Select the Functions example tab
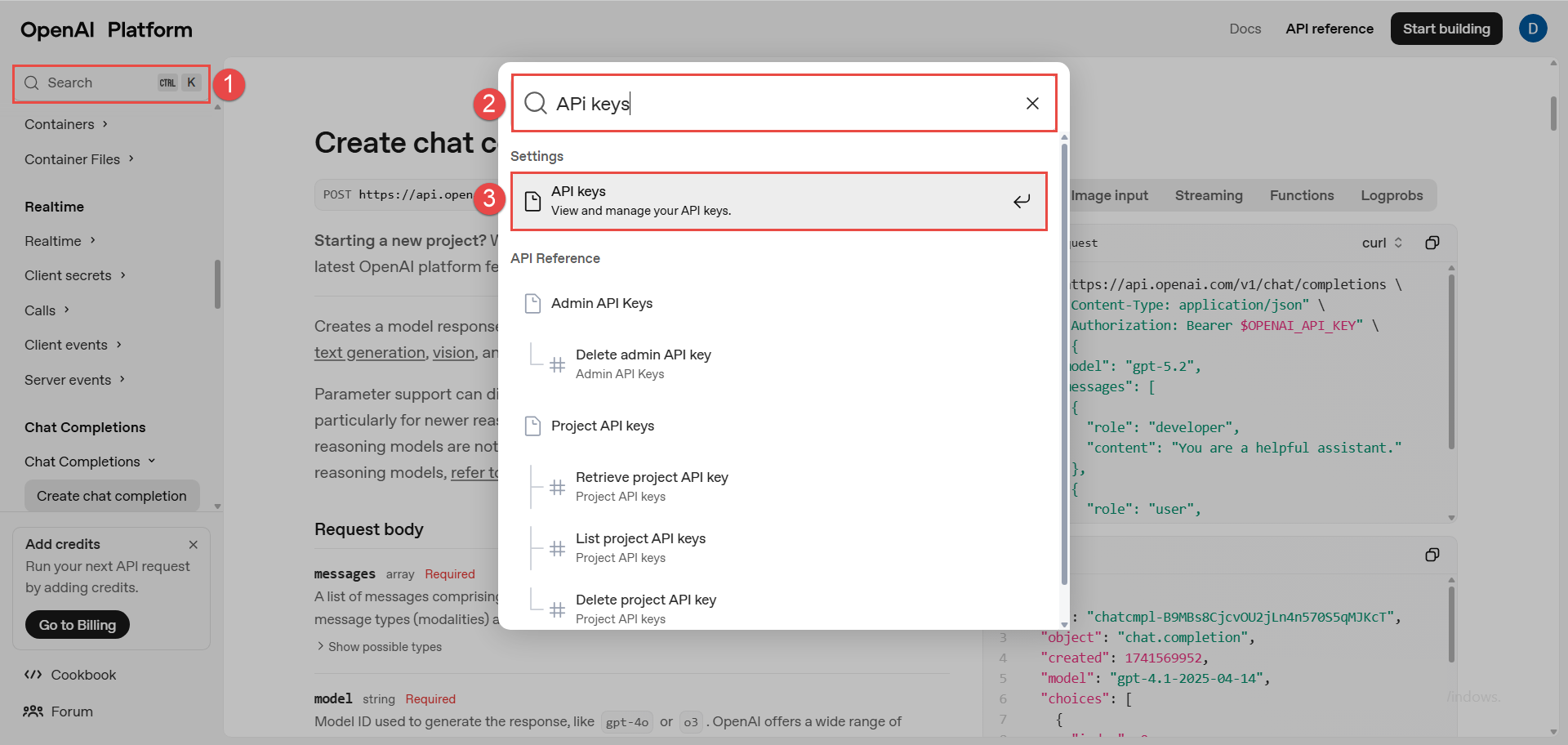The width and height of the screenshot is (1568, 745). [x=1301, y=195]
